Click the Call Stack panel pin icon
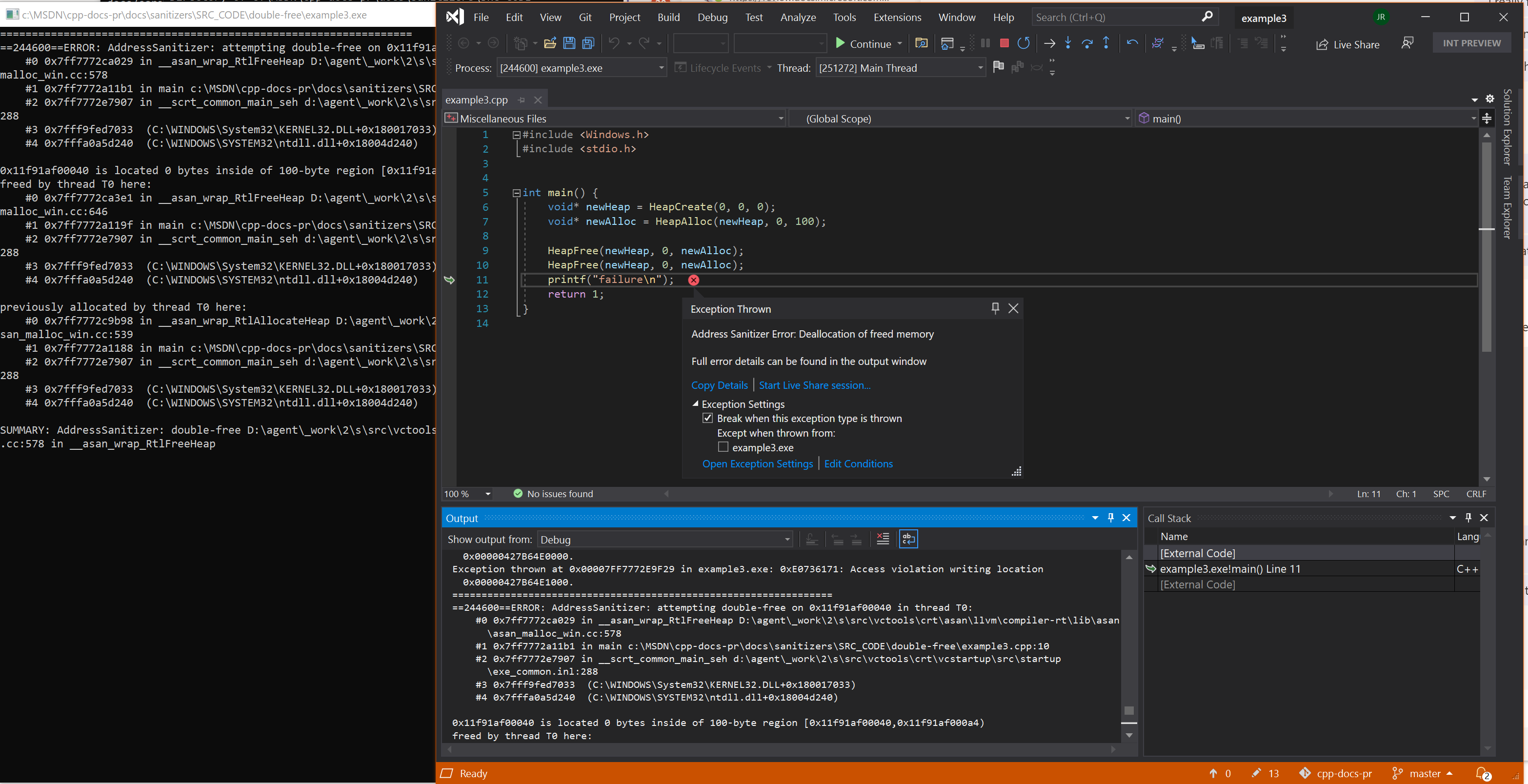1528x784 pixels. click(1468, 517)
